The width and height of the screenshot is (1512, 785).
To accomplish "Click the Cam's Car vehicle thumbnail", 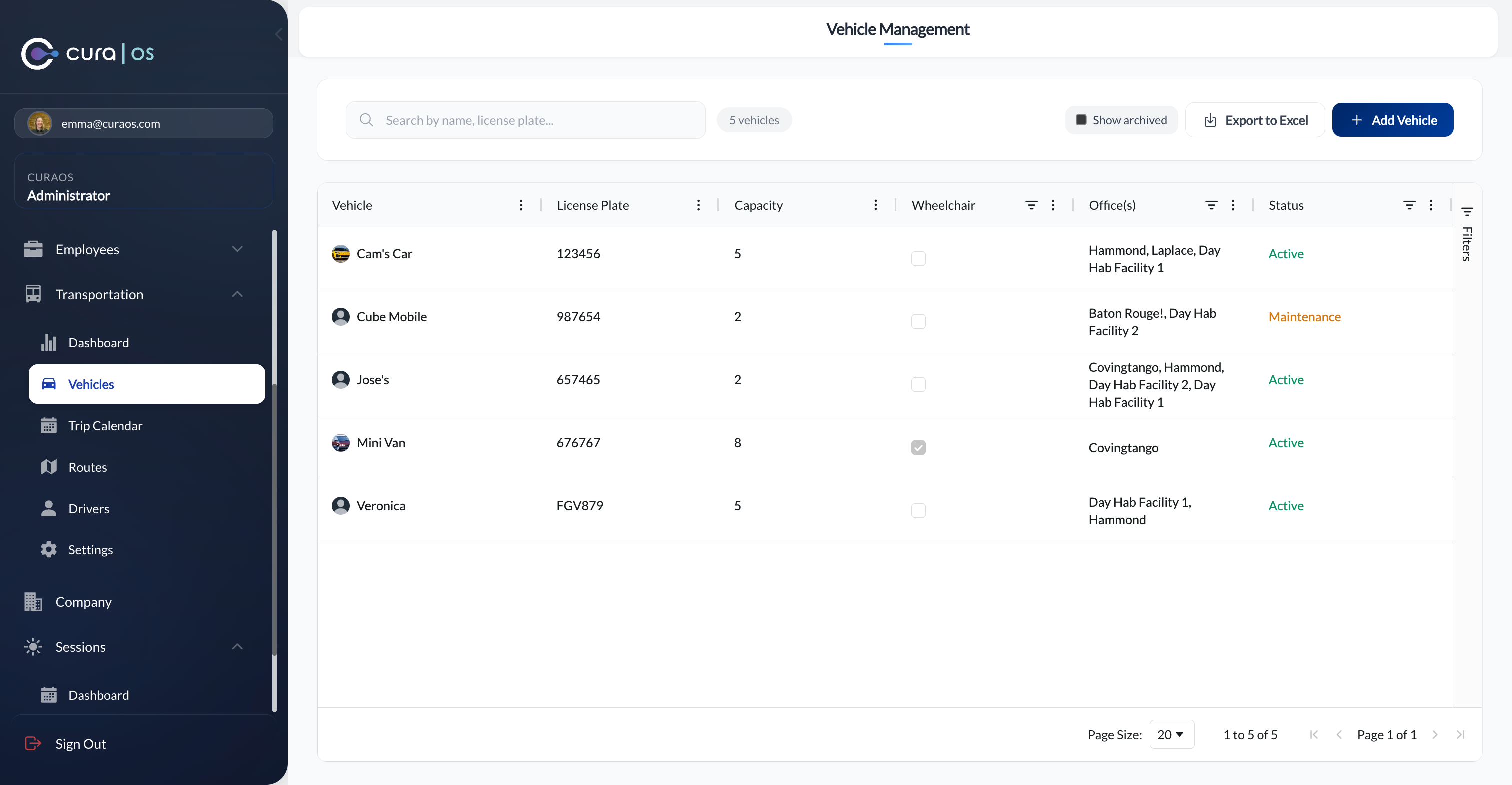I will [x=340, y=253].
